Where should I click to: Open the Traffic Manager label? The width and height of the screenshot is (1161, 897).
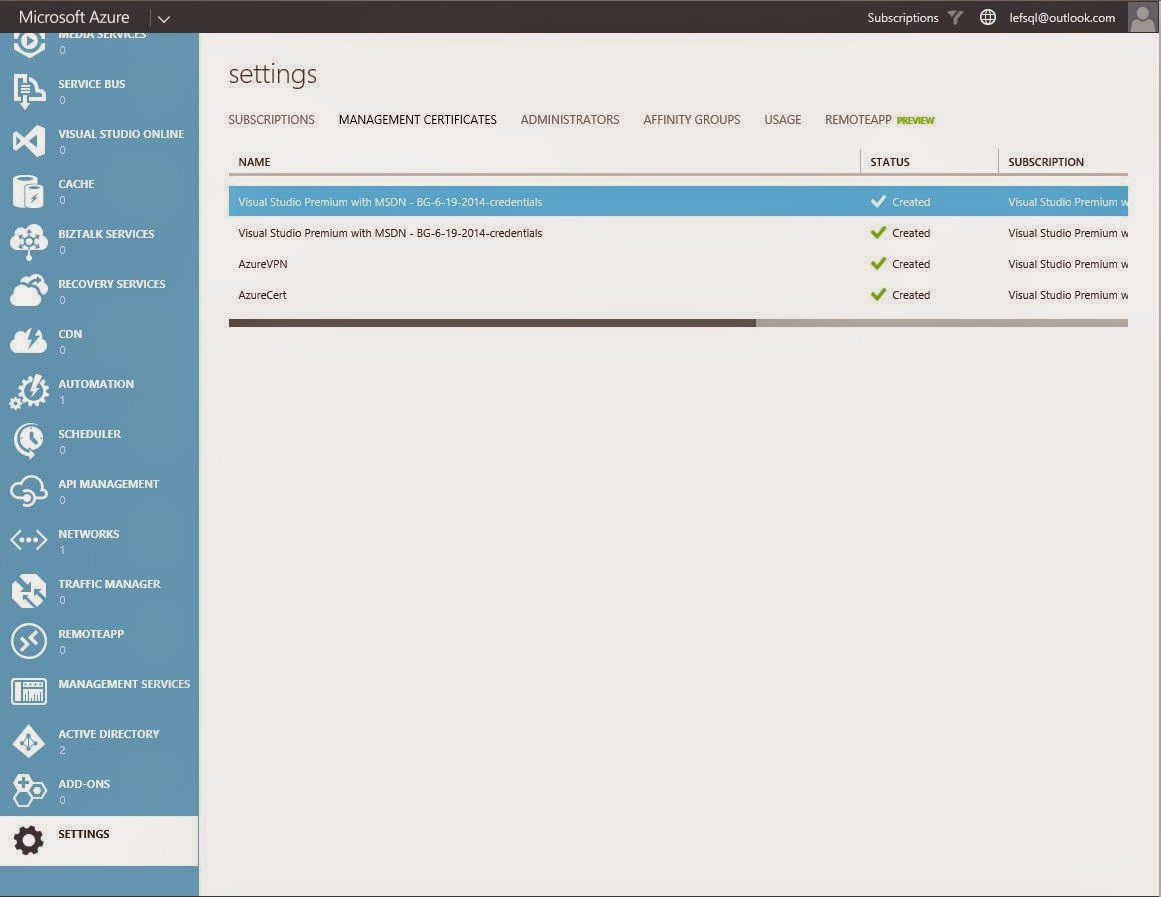tap(110, 584)
